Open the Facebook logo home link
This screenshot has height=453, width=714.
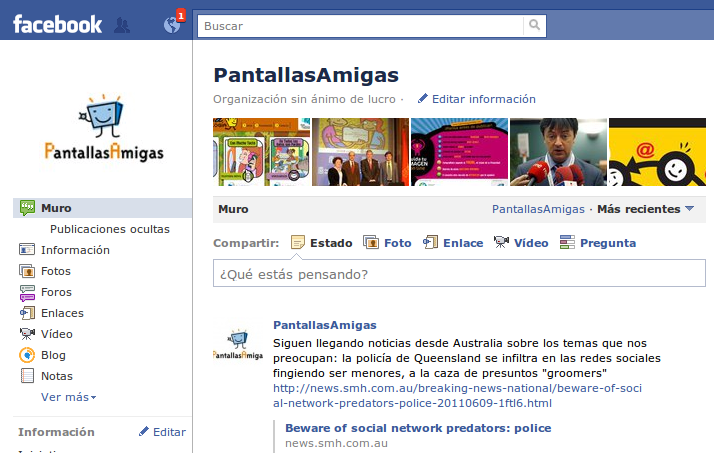(57, 24)
